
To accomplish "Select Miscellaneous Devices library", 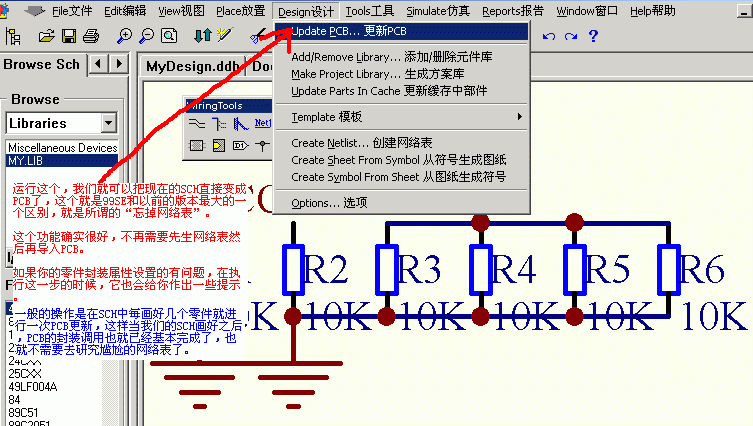I will click(62, 147).
